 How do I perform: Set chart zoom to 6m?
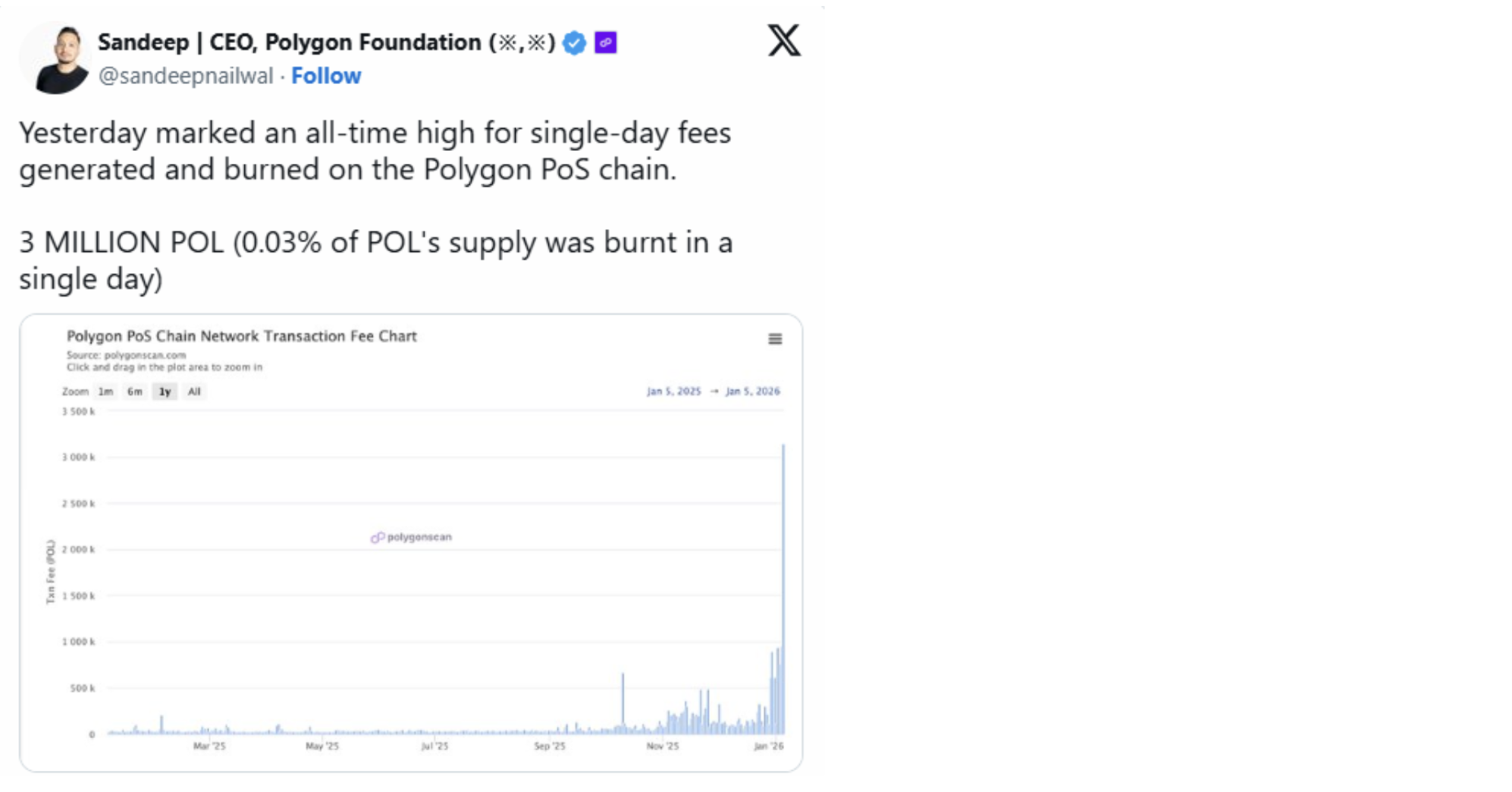tap(135, 391)
